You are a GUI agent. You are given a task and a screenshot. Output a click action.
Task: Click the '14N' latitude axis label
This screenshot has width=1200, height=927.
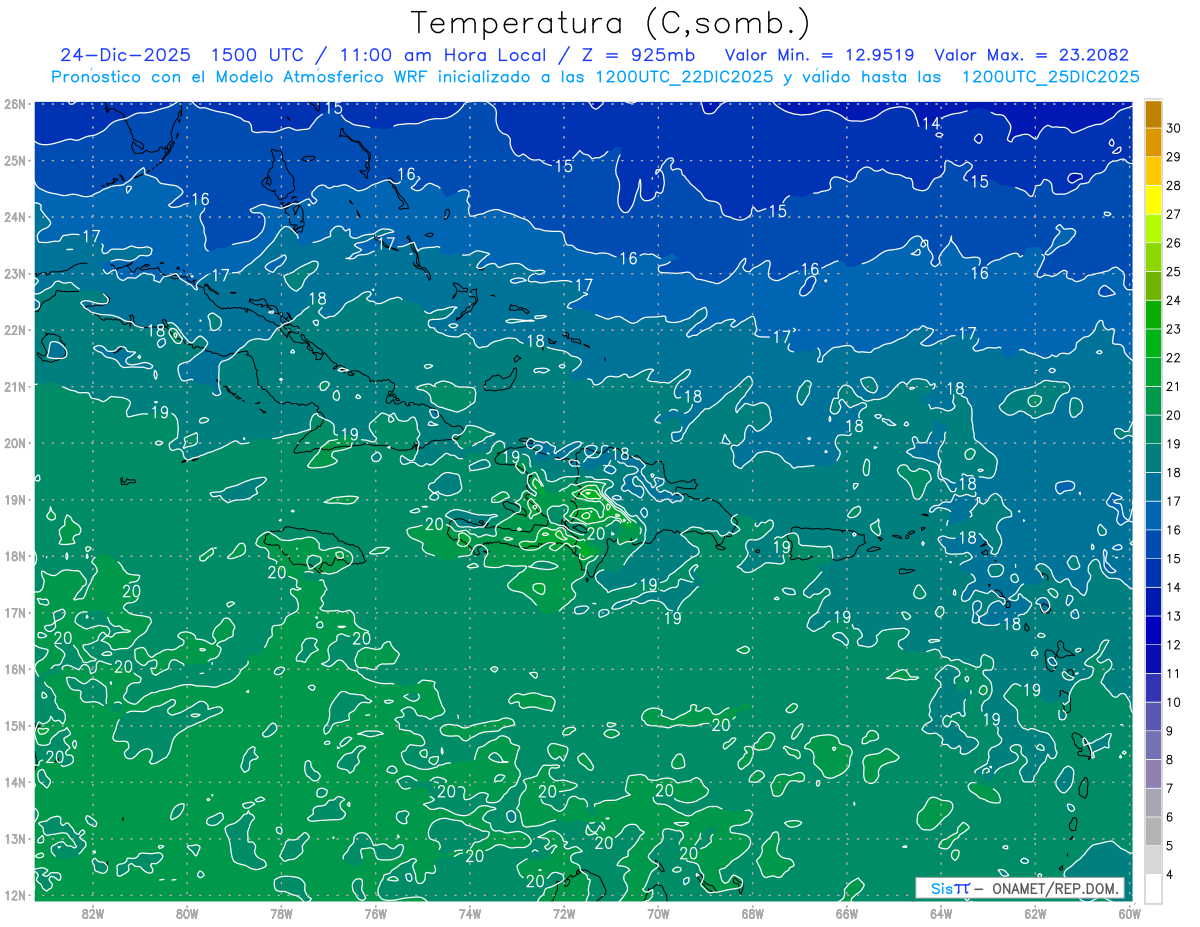(14, 782)
